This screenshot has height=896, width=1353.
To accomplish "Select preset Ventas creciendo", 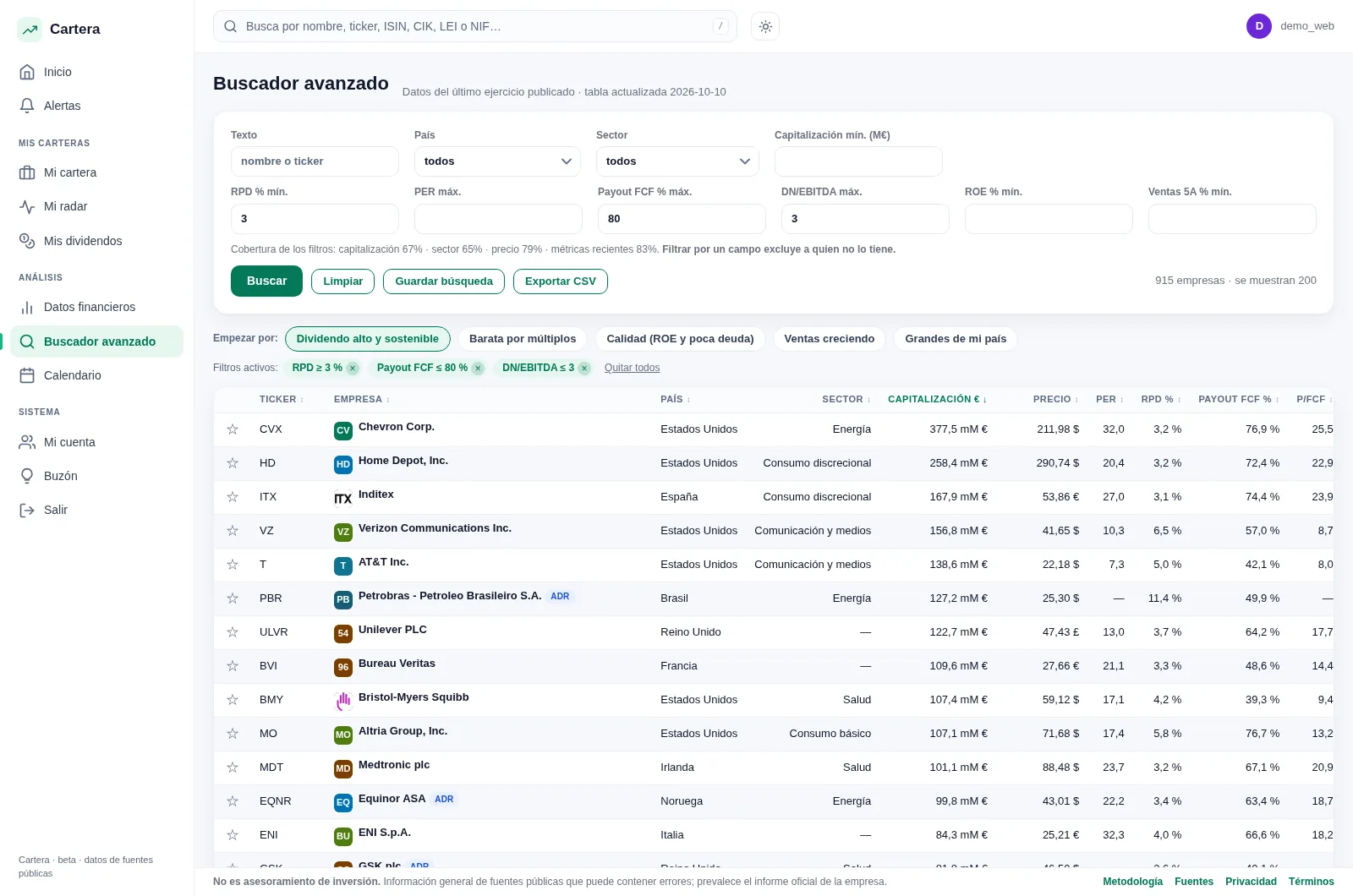I will click(x=829, y=339).
